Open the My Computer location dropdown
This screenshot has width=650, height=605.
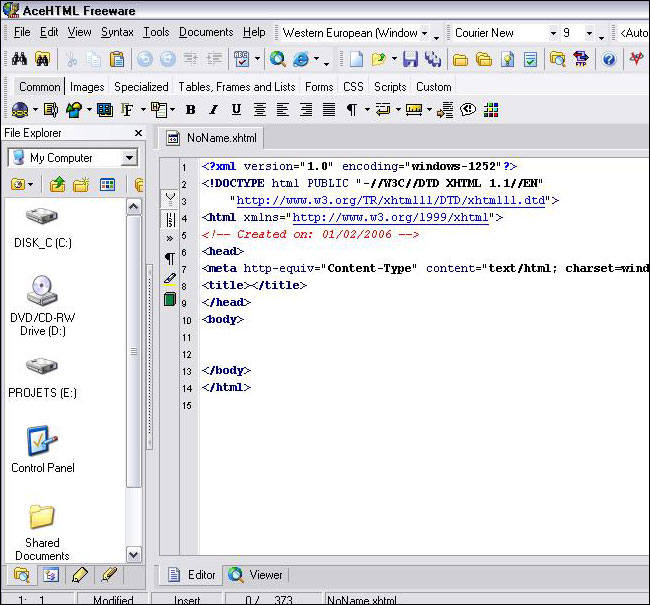click(129, 158)
